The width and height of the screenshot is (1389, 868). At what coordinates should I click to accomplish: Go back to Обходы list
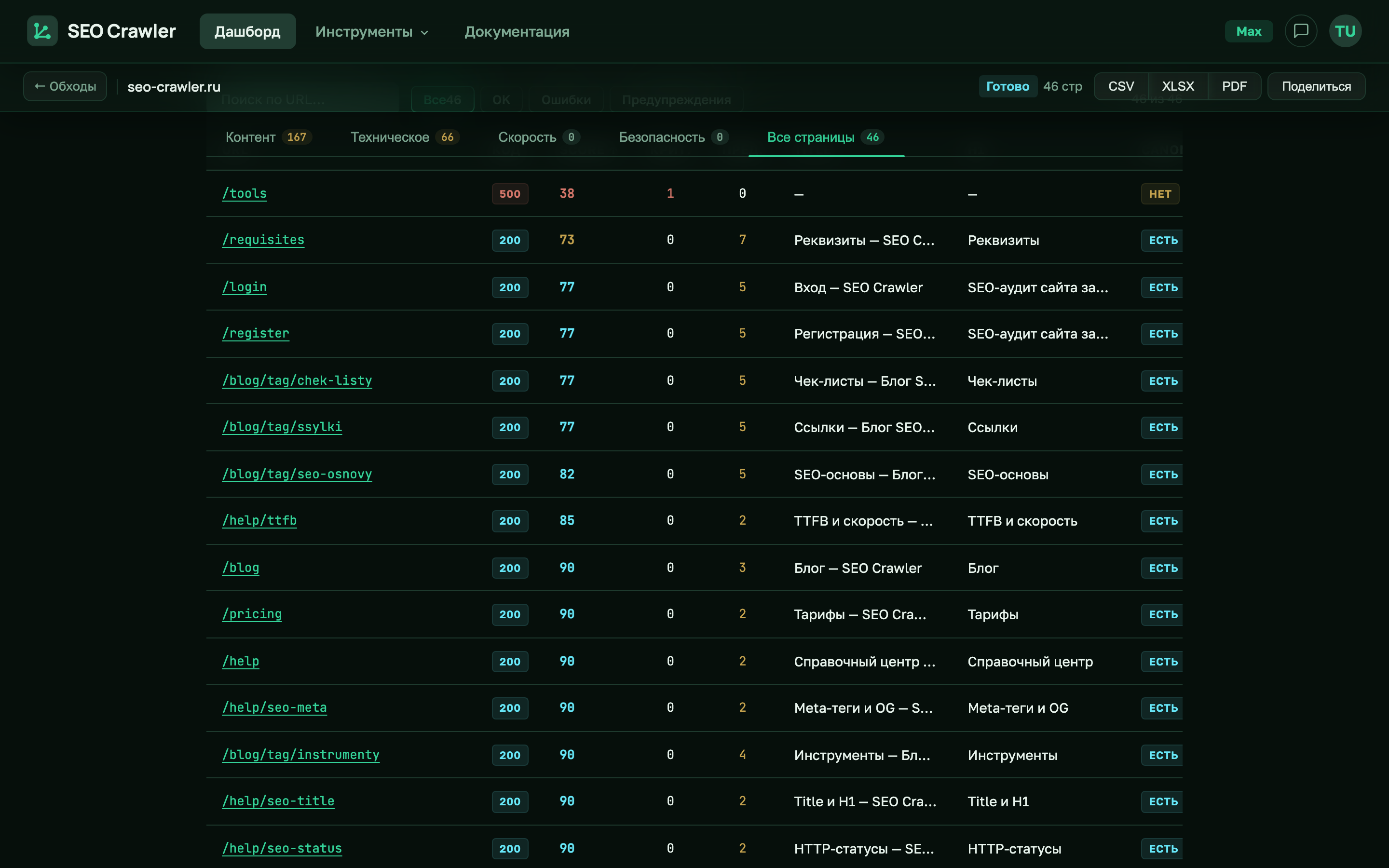65,86
